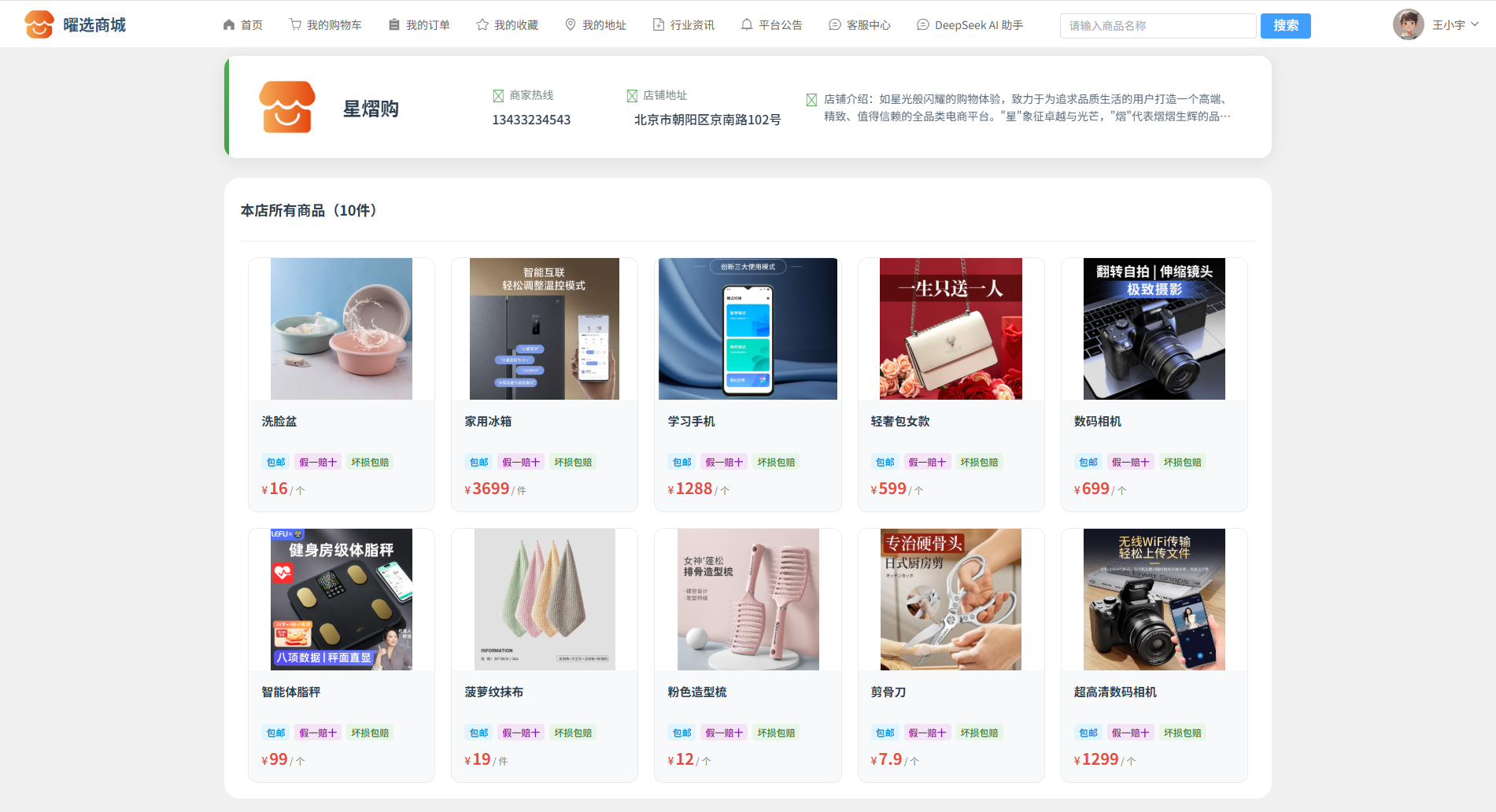Click the 曜选商城 site logo
Image resolution: width=1496 pixels, height=812 pixels.
click(x=76, y=25)
